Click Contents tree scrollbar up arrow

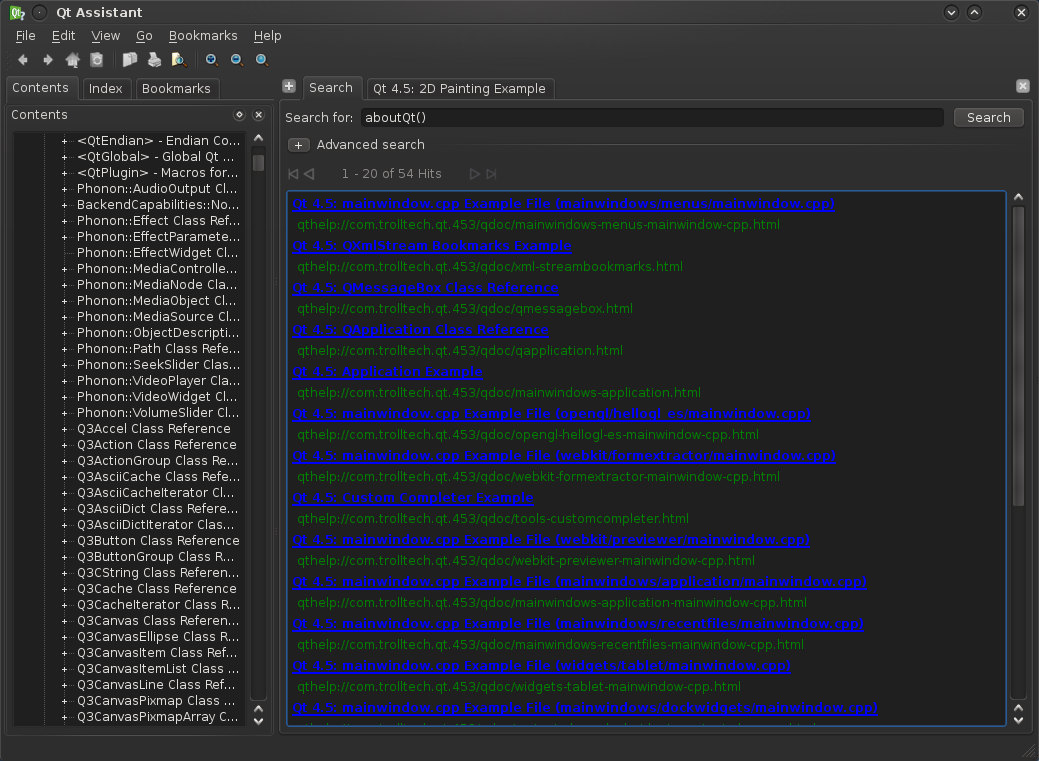258,138
